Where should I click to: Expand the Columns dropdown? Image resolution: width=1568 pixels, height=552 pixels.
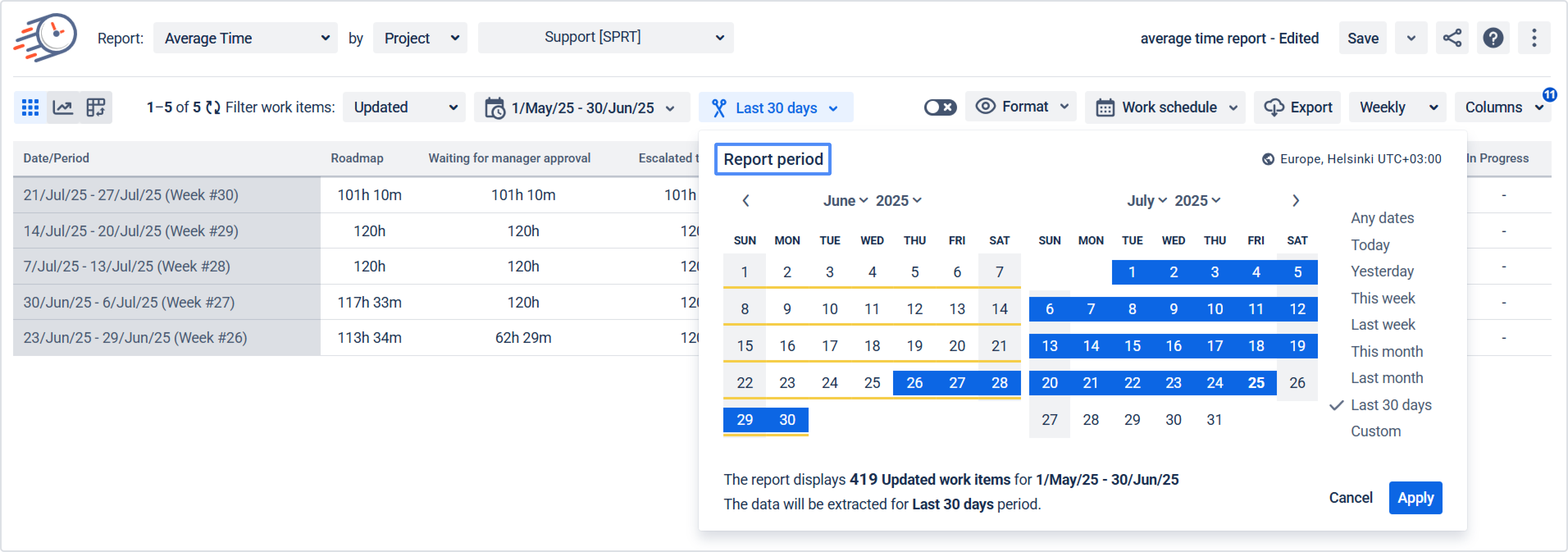(1502, 108)
